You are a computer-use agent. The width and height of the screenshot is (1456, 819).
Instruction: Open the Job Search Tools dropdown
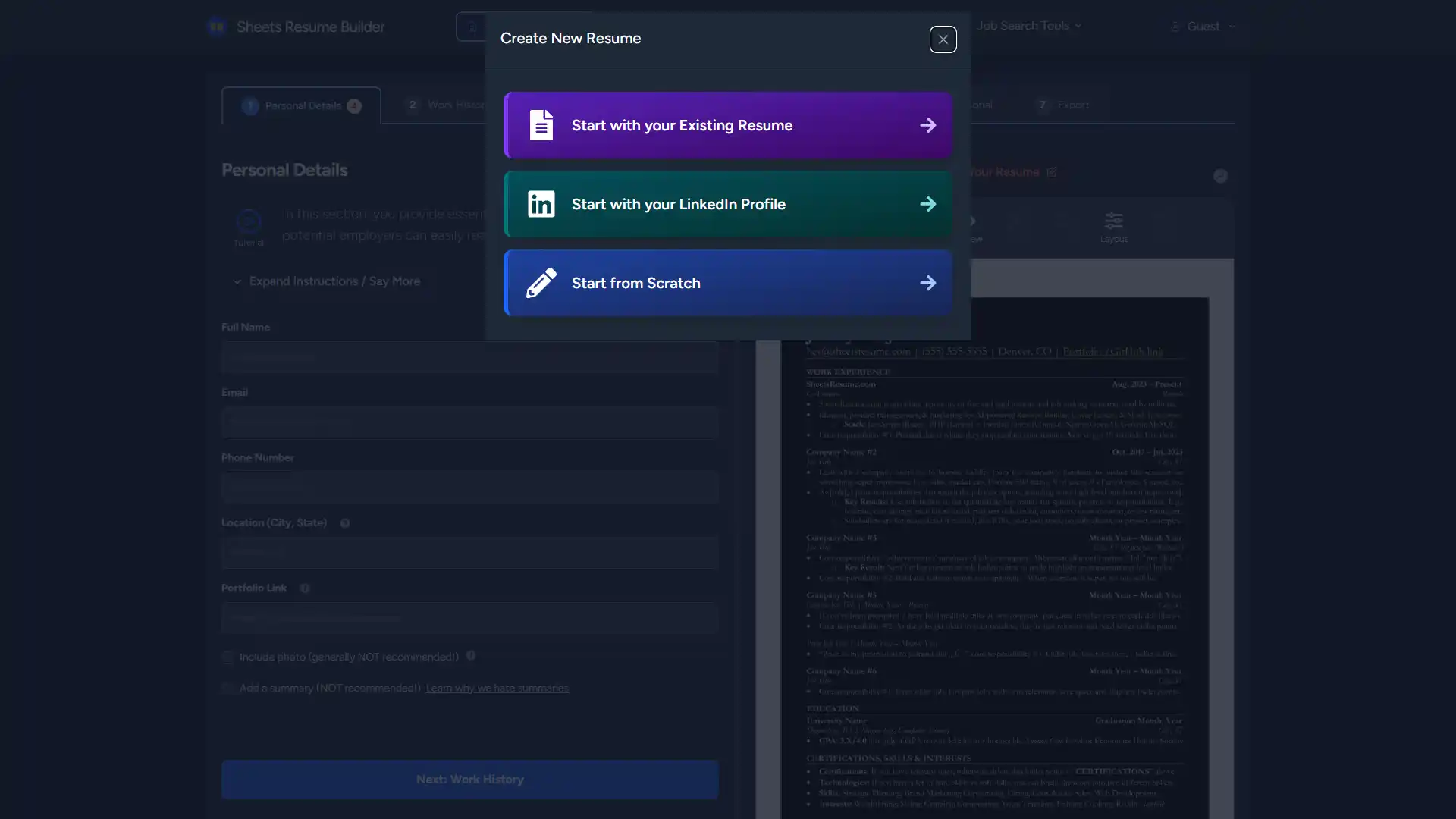(x=1029, y=26)
